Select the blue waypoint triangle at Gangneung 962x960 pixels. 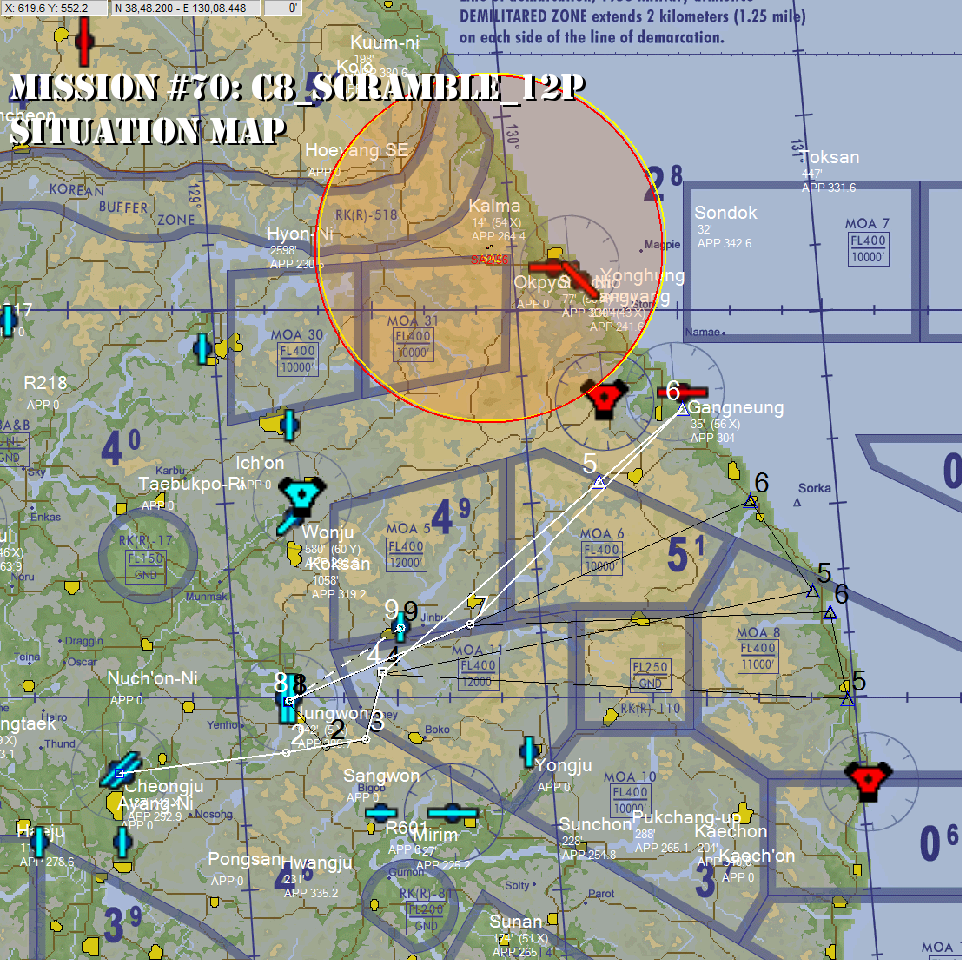[684, 409]
